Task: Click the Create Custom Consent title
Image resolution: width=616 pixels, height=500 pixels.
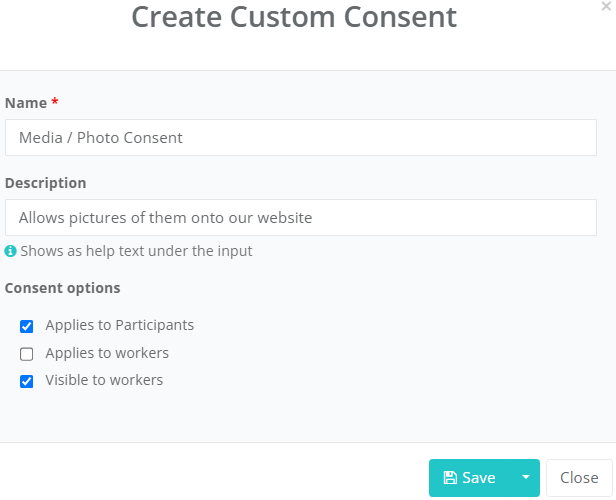Action: 294,17
